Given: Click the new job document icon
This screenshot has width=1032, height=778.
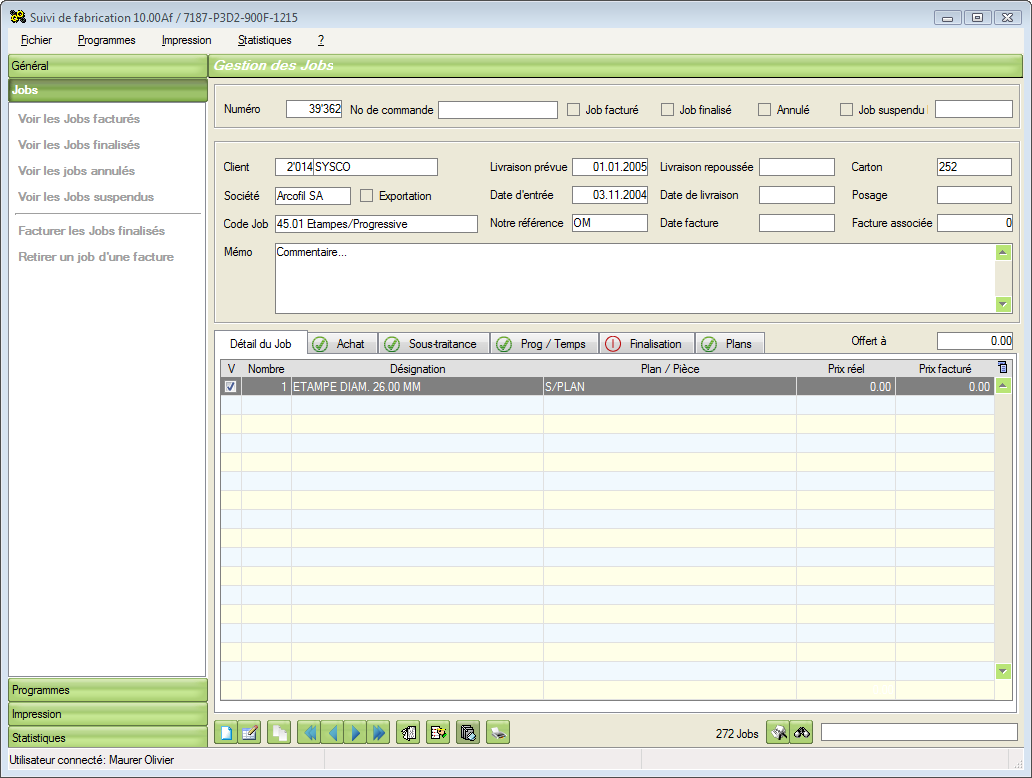Looking at the screenshot, I should [x=227, y=733].
